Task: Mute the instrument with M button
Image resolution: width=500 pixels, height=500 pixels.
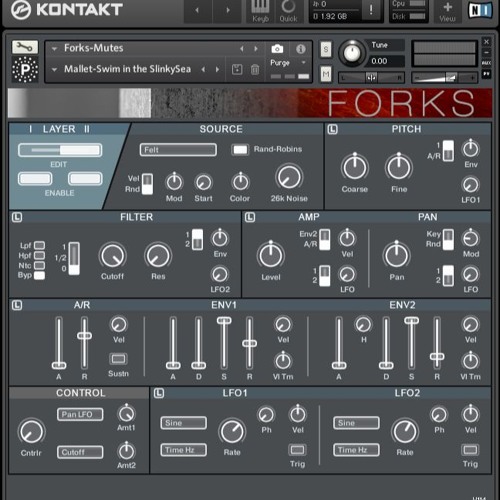Action: (x=326, y=74)
